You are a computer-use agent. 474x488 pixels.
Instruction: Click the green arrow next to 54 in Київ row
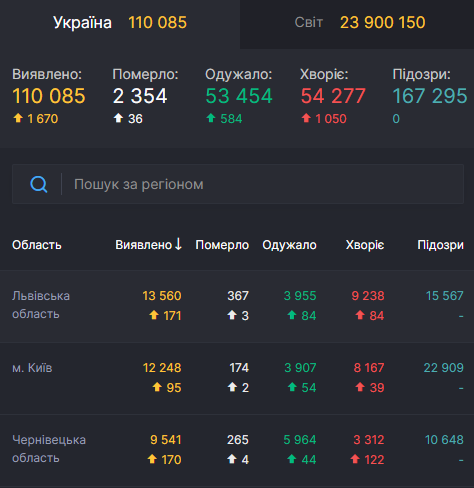click(292, 387)
